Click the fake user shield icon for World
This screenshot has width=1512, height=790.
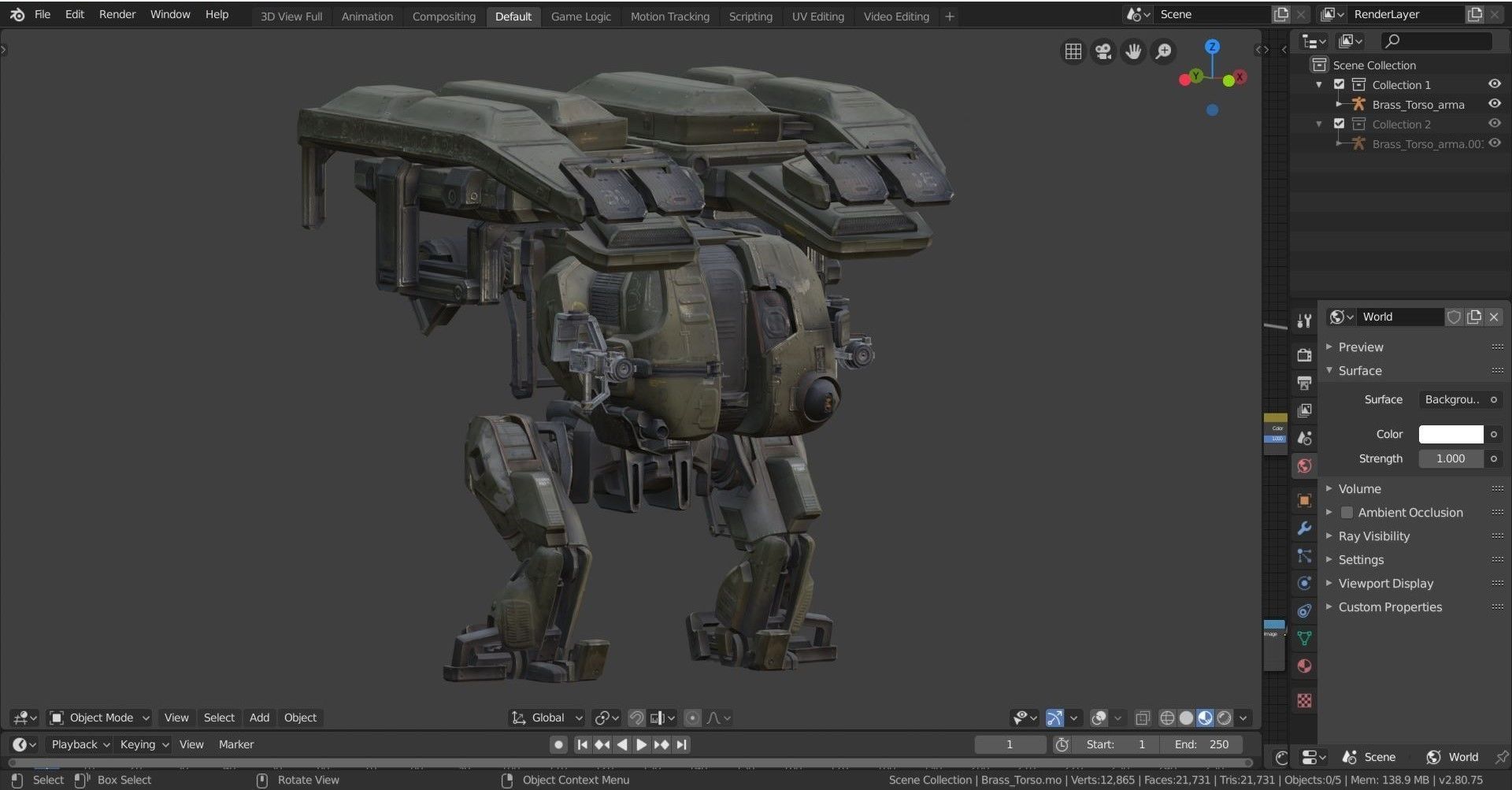click(1454, 317)
